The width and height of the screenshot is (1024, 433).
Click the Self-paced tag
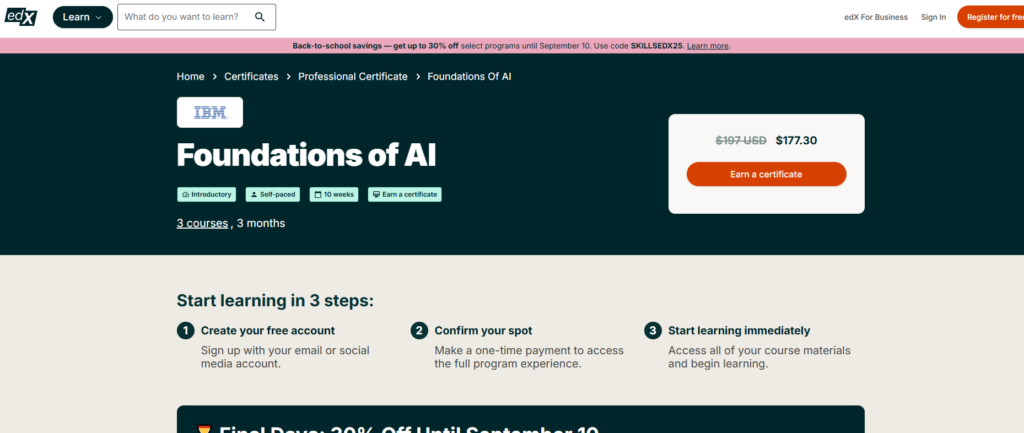[273, 195]
